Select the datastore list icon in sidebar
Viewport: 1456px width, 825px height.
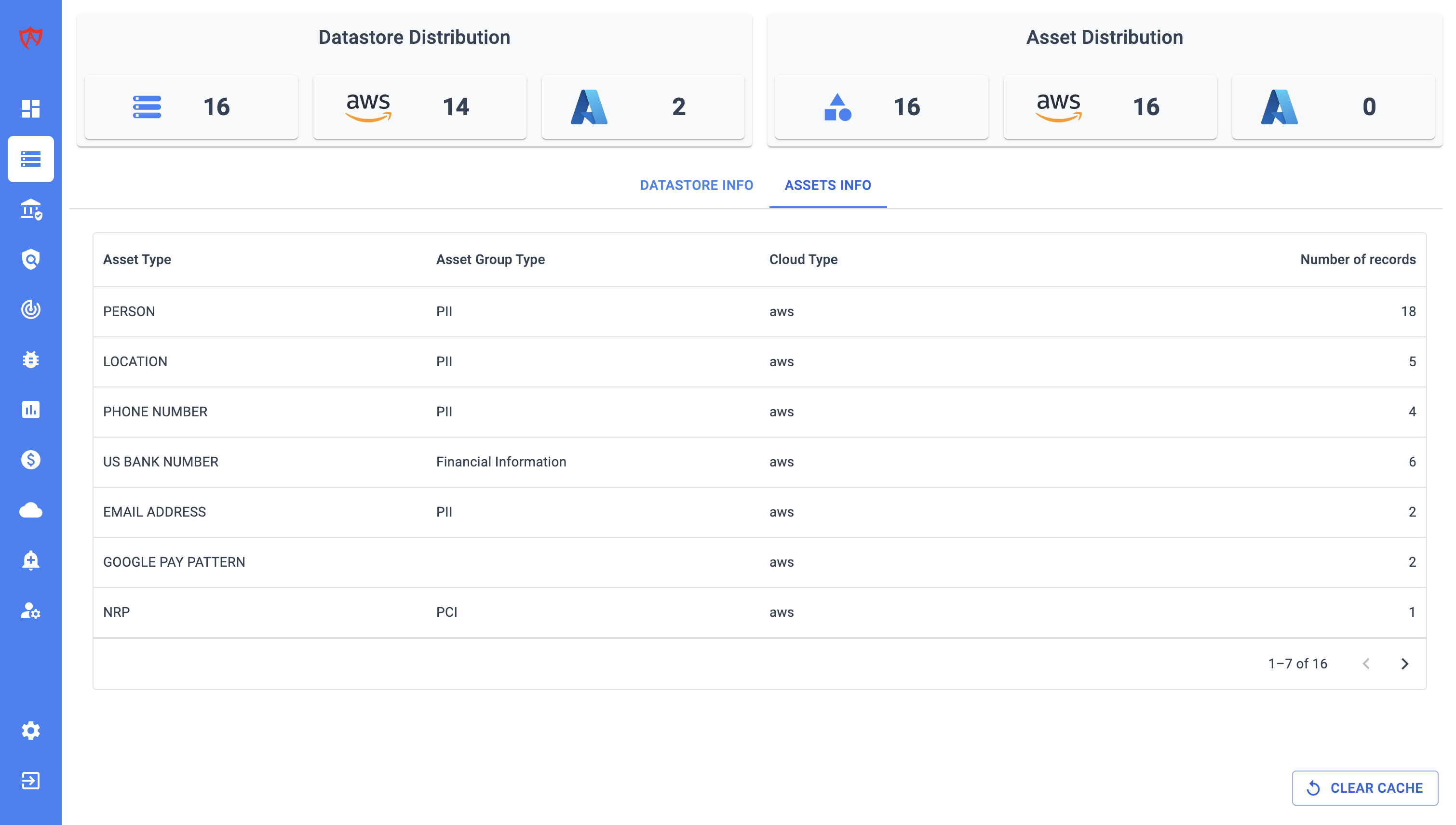(x=30, y=159)
